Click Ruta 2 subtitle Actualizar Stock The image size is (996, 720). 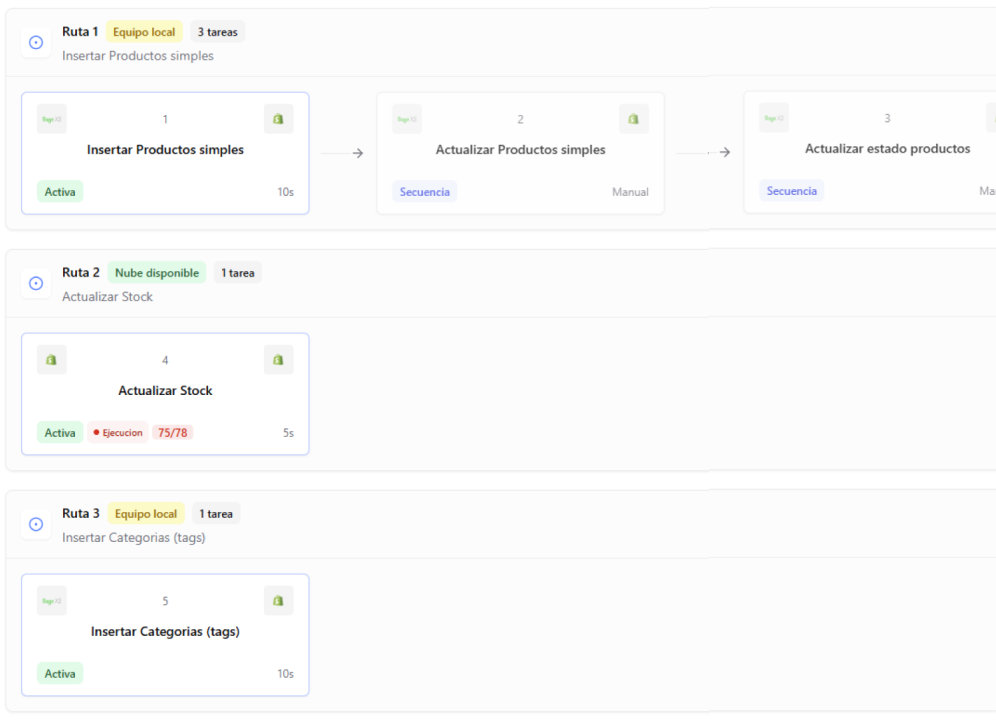click(107, 297)
